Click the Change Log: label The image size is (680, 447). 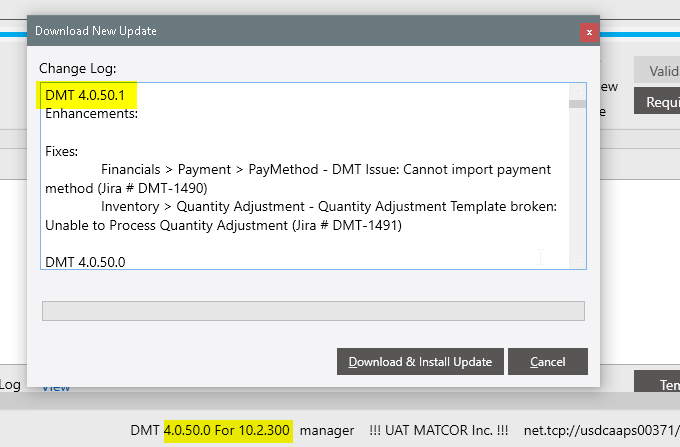[78, 69]
